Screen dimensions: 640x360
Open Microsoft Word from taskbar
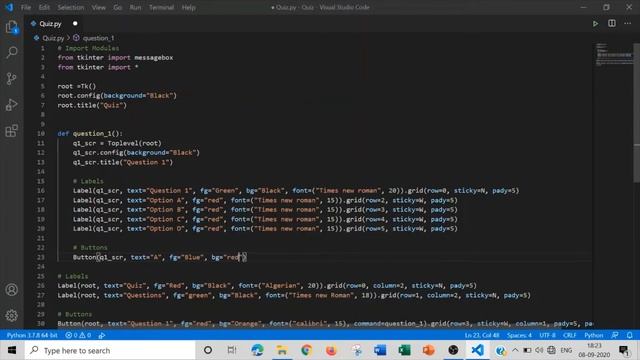click(380, 350)
